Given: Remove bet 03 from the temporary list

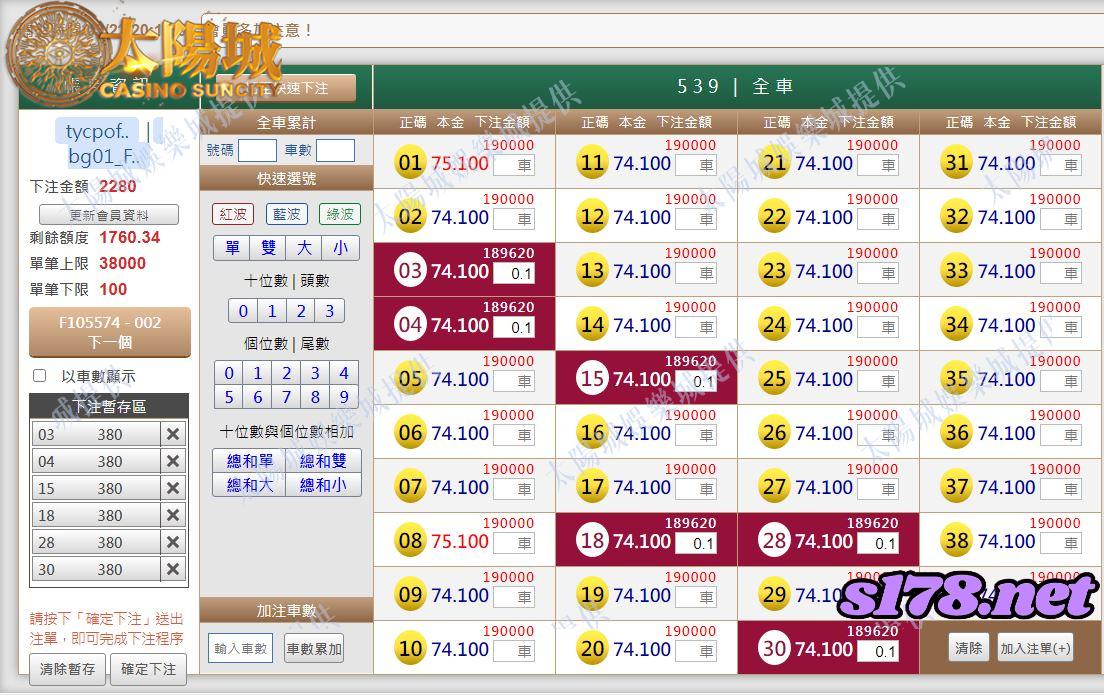Looking at the screenshot, I should [172, 434].
